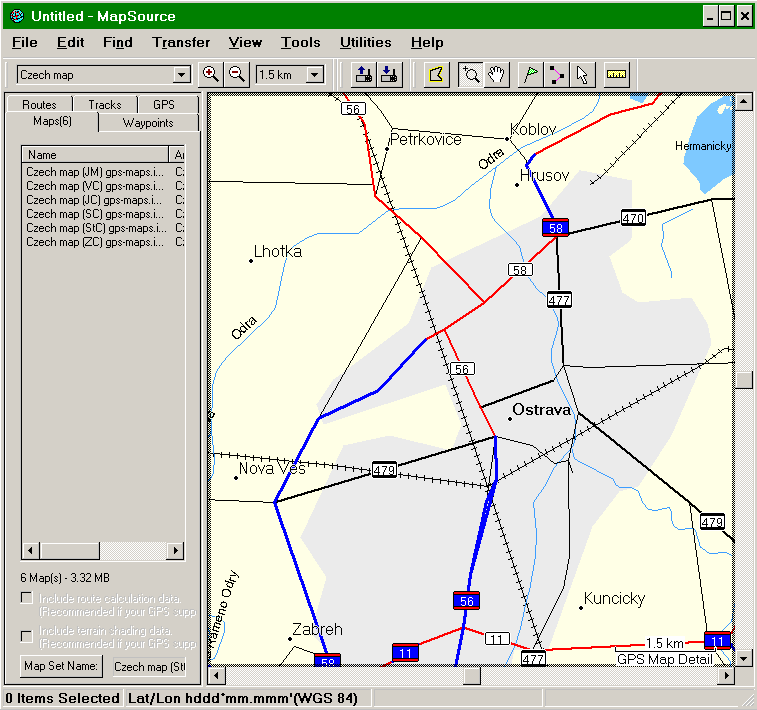The height and width of the screenshot is (710, 757).
Task: Open the 1.5 km zoom scale dropdown
Action: [315, 75]
